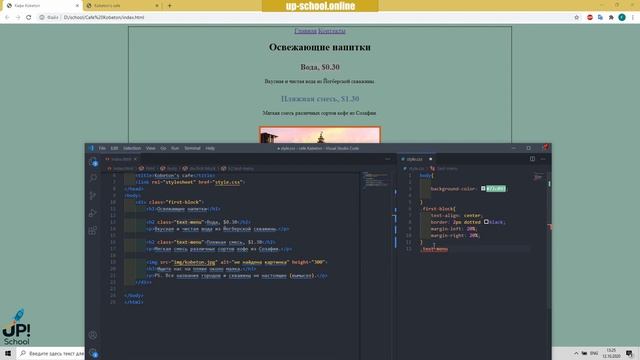The image size is (640, 360).
Task: Click the cafe image on the web page
Action: (320, 135)
